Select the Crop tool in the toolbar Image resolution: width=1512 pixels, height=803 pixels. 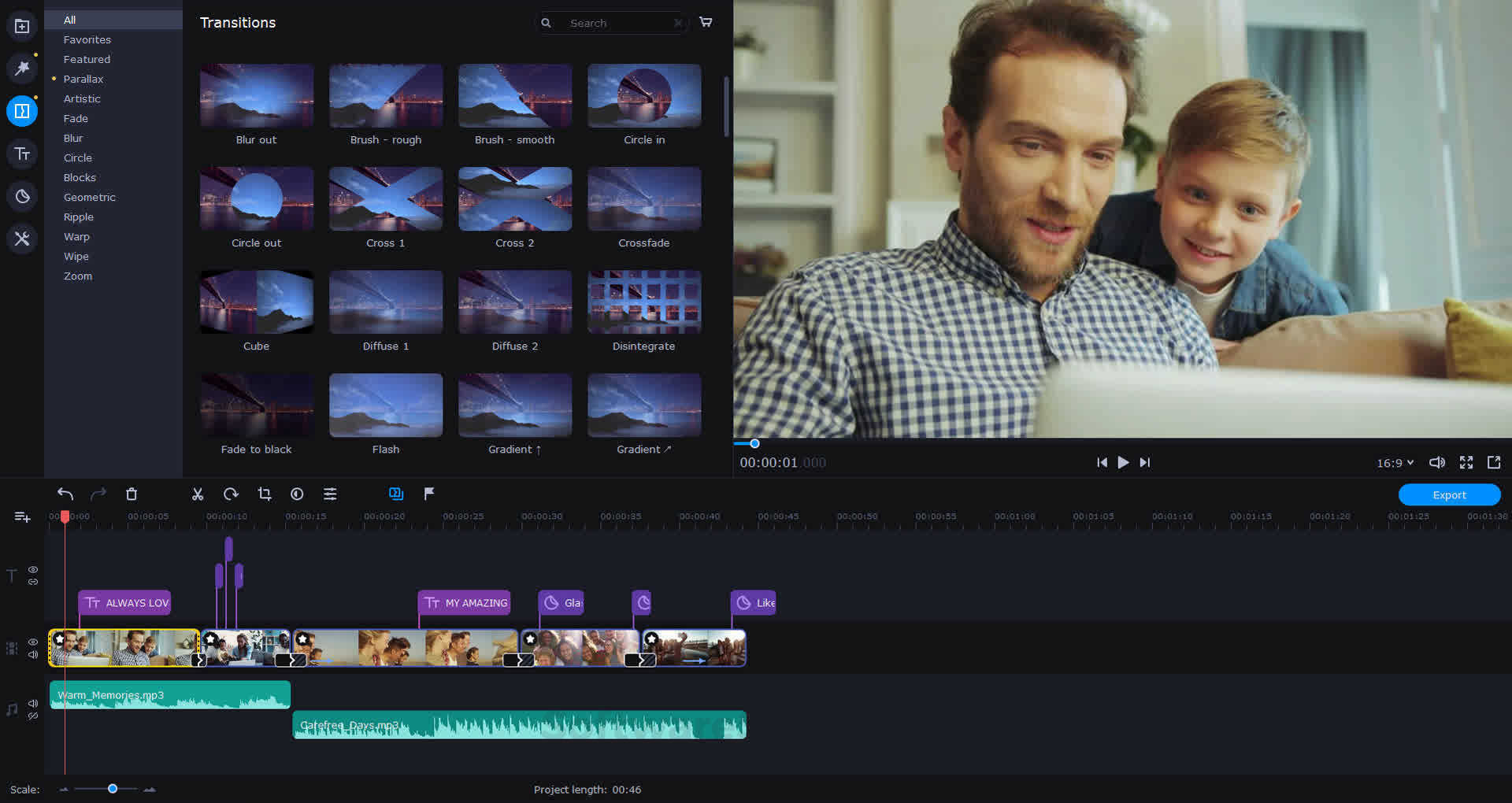tap(264, 494)
